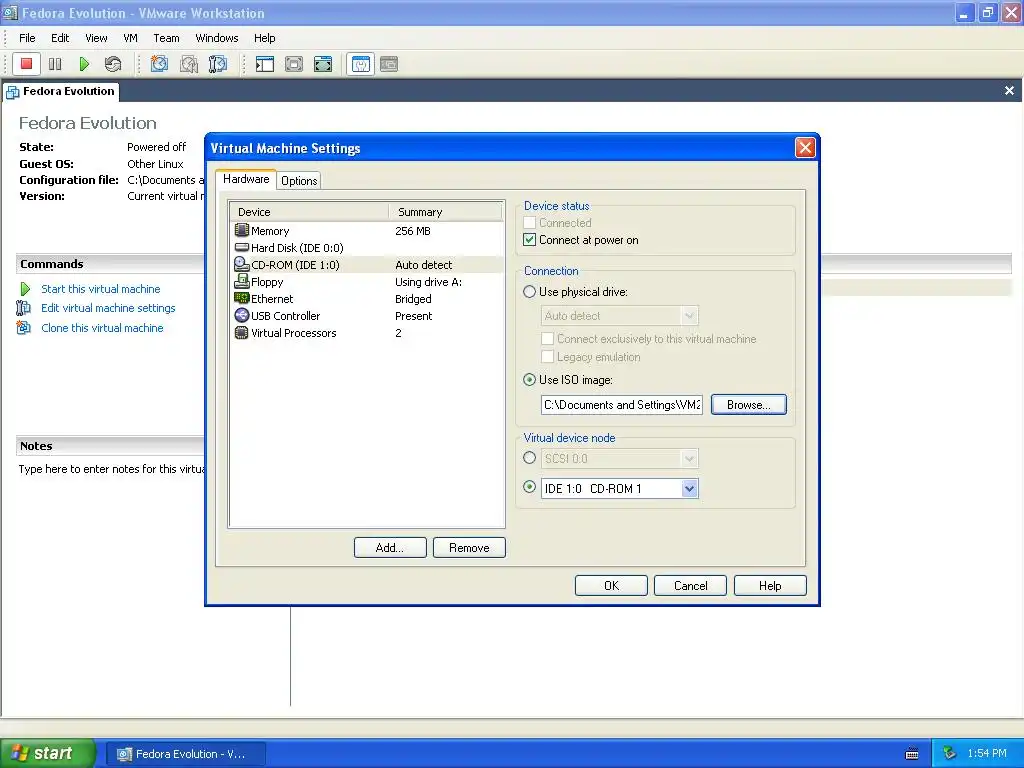Image resolution: width=1024 pixels, height=768 pixels.
Task: Click Start this virtual machine link
Action: point(101,289)
